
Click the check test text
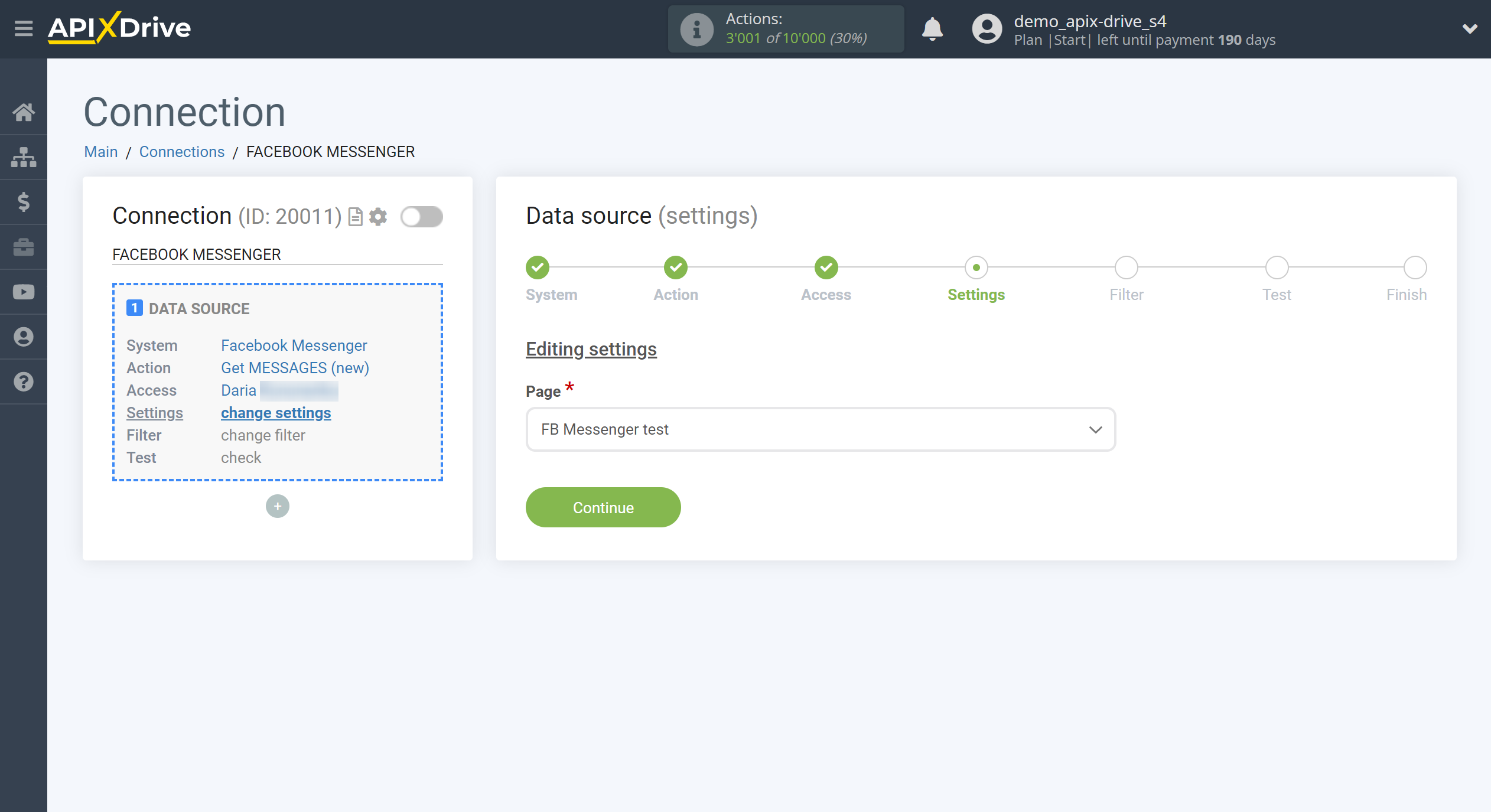[240, 457]
